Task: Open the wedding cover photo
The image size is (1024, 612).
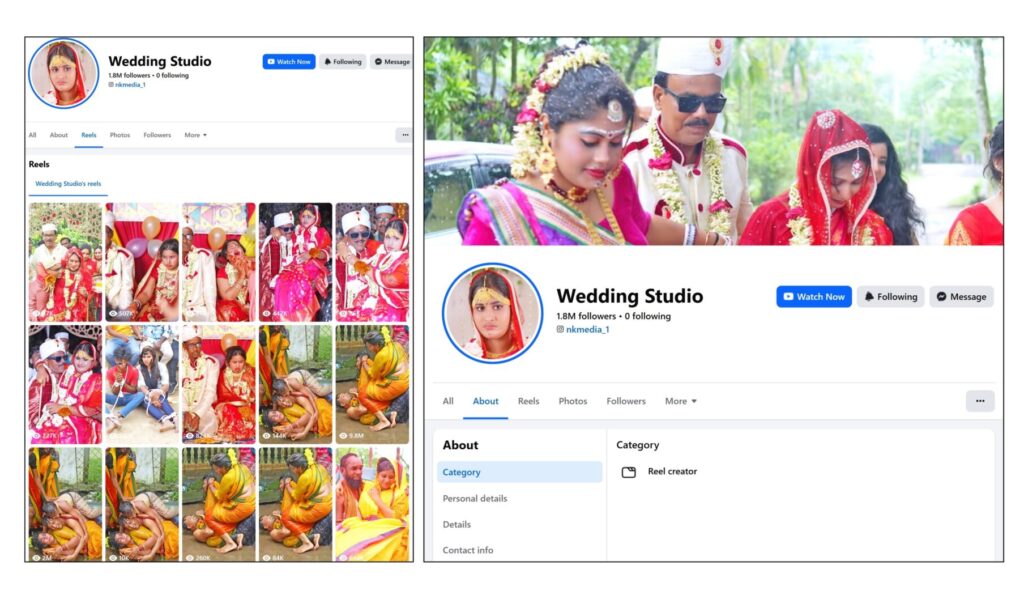Action: (713, 141)
